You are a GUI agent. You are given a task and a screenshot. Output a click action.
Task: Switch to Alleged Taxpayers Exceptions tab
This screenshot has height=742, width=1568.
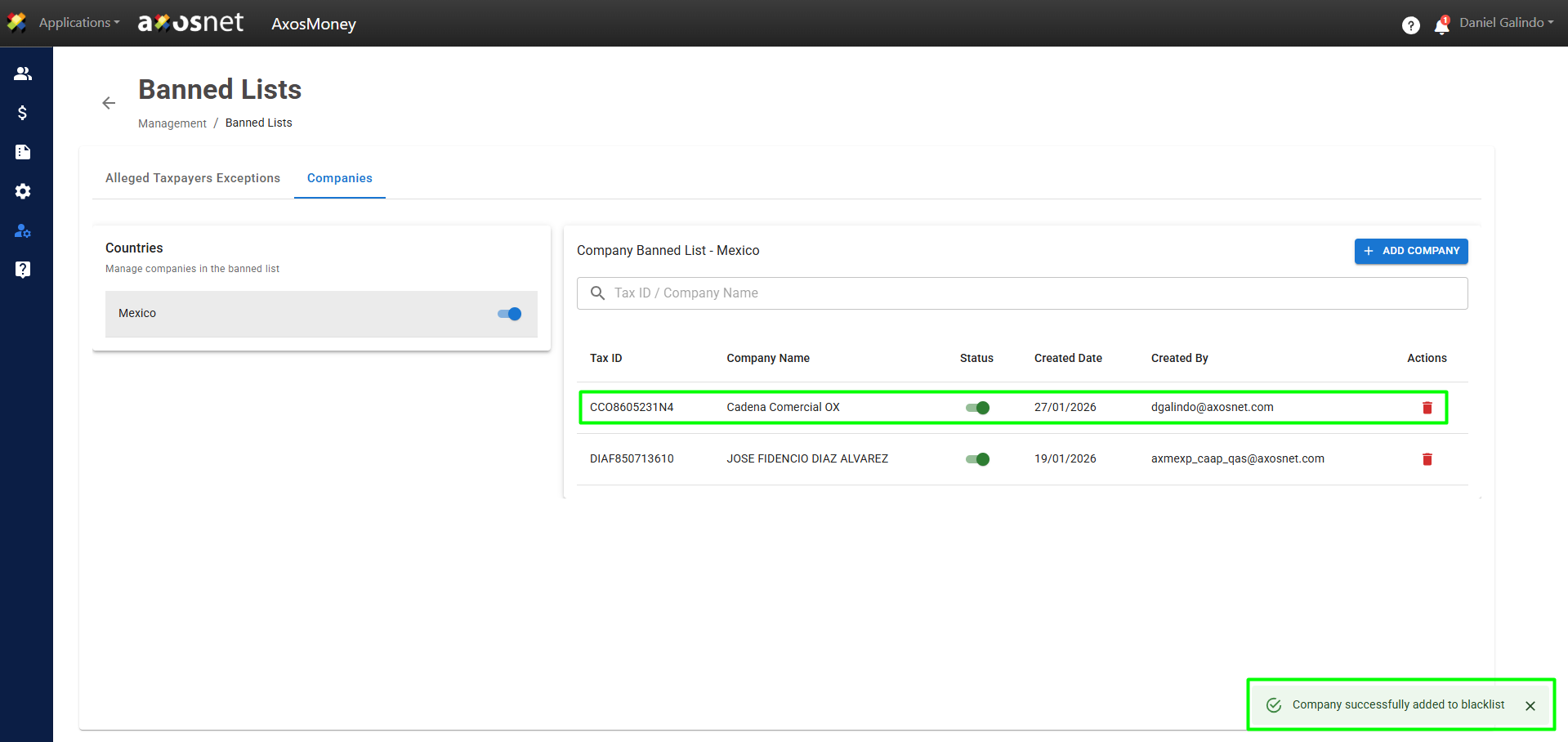coord(193,178)
